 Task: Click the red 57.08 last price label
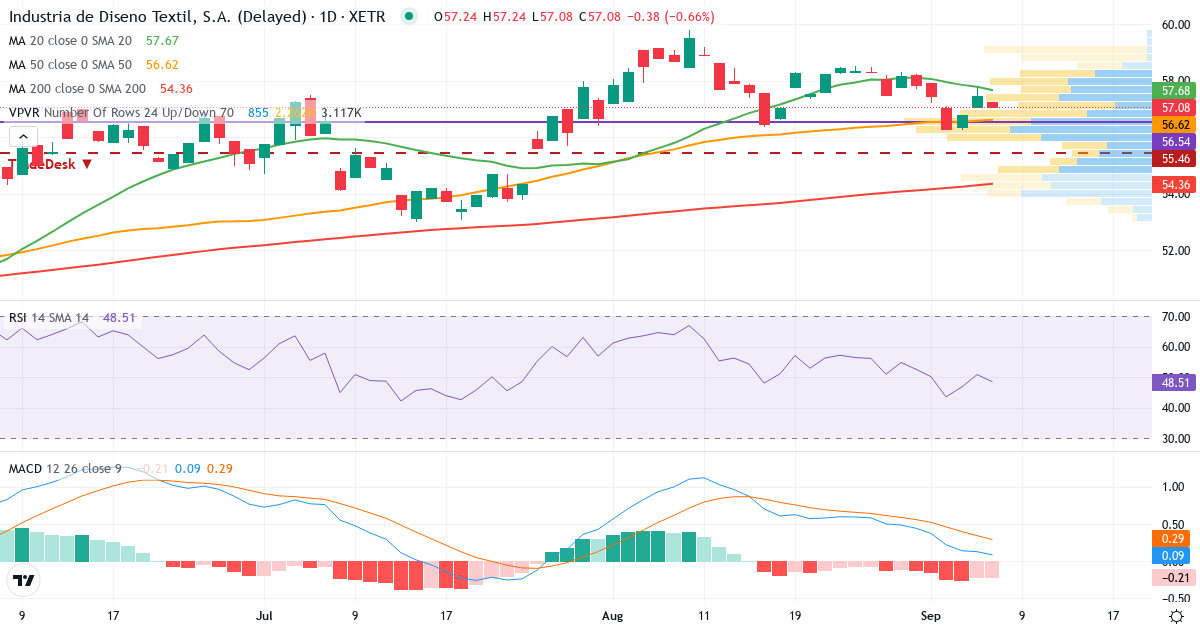pos(1175,107)
